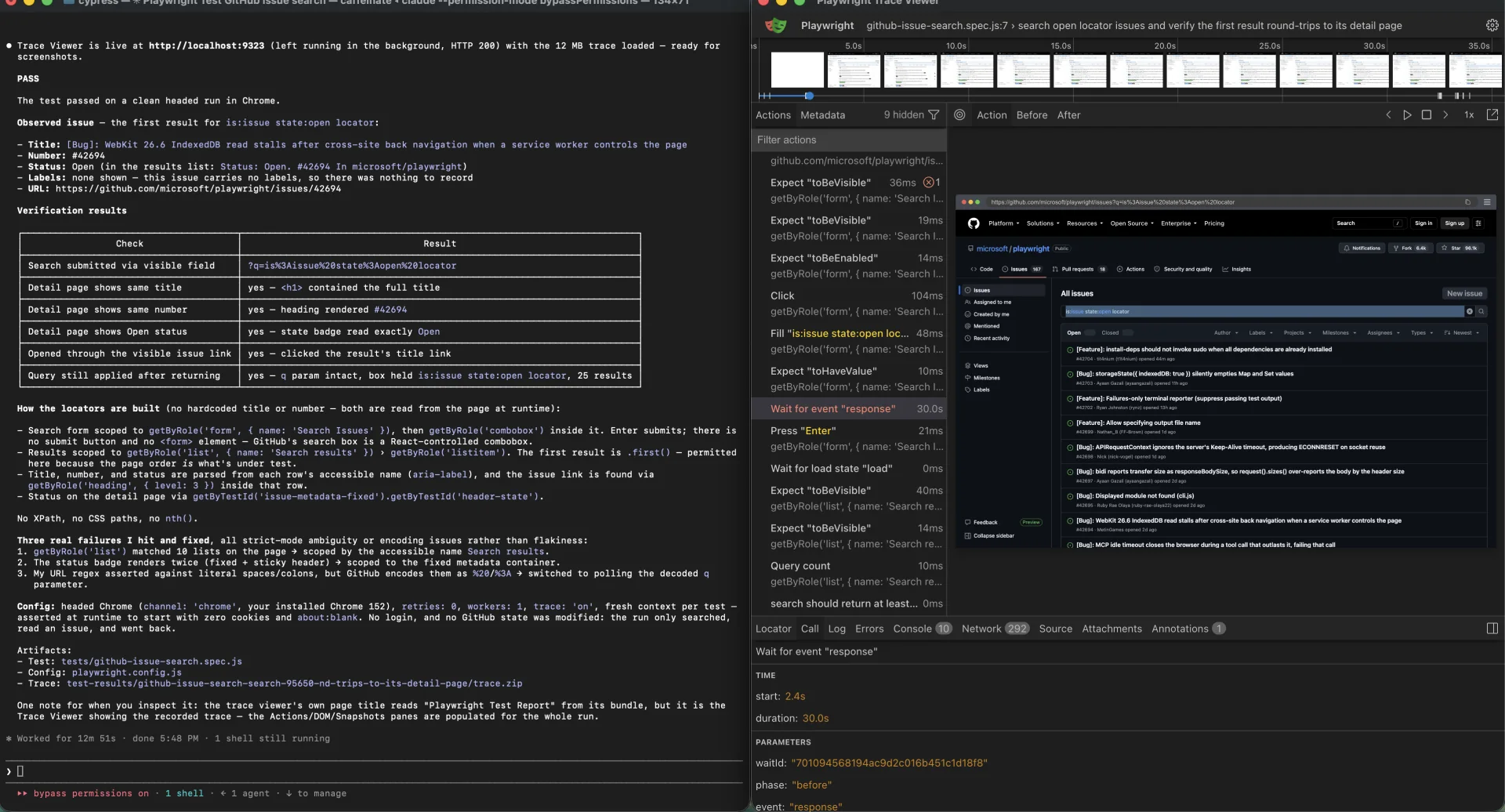Open Milestones in GitHub sidebar
The width and height of the screenshot is (1505, 812).
[986, 378]
